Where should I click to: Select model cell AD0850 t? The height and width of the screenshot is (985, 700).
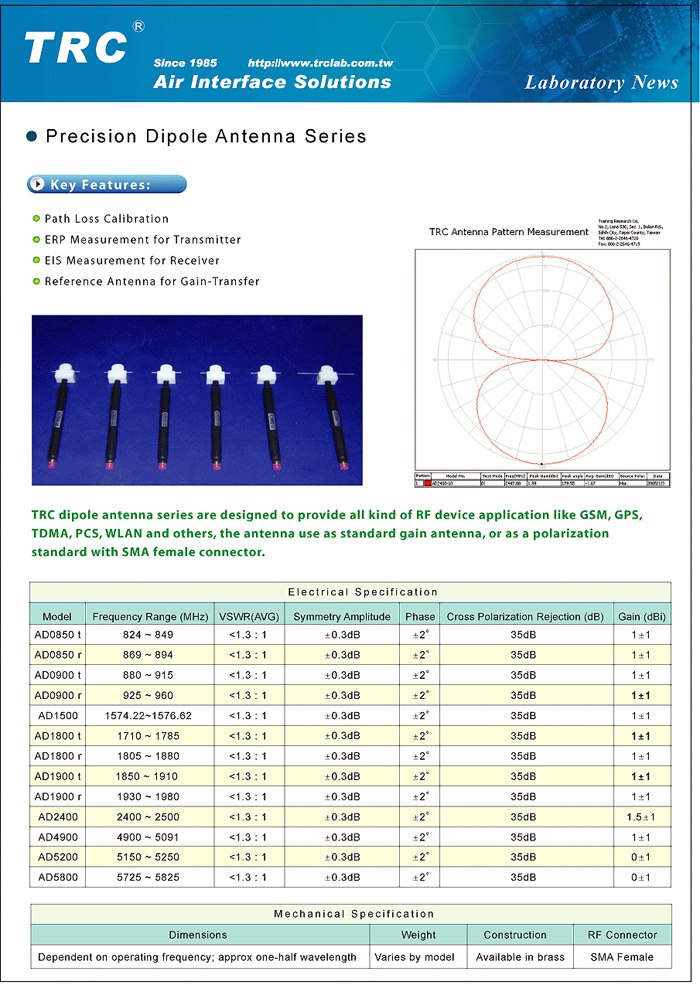point(58,634)
